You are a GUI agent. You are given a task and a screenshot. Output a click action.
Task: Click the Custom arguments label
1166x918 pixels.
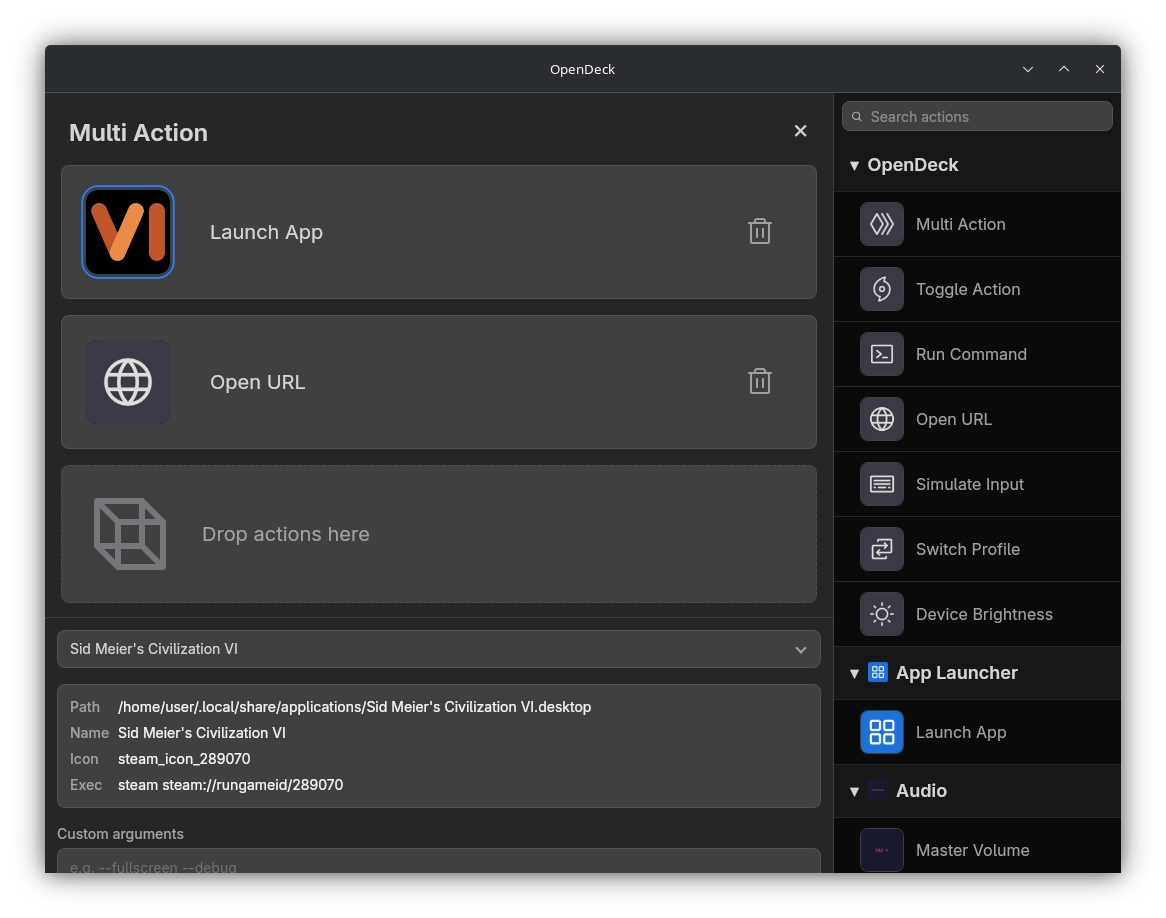pyautogui.click(x=120, y=834)
